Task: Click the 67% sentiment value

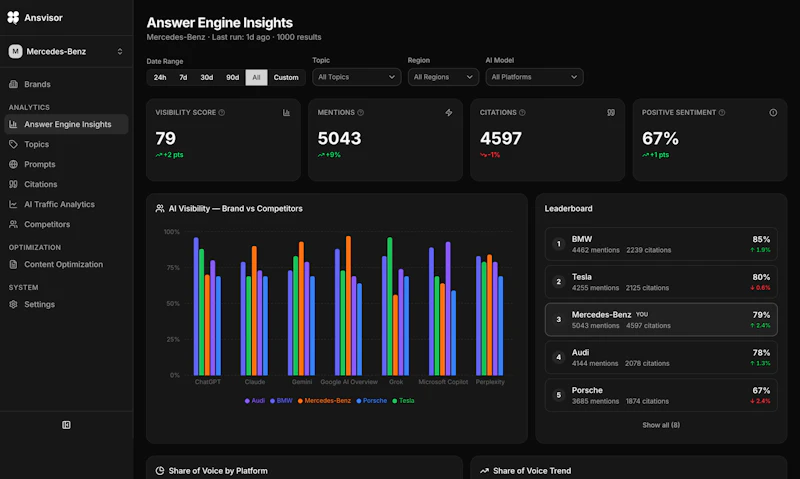Action: tap(660, 138)
